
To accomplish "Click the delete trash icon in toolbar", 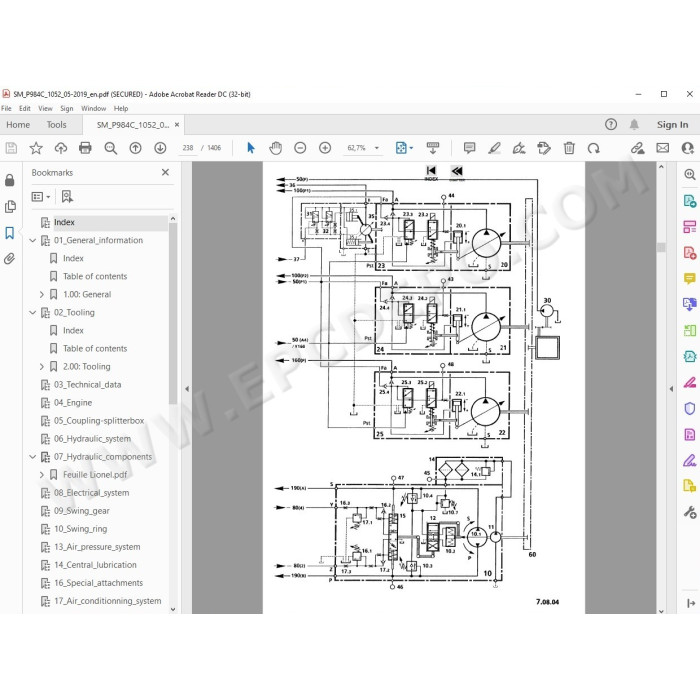I will pyautogui.click(x=569, y=148).
